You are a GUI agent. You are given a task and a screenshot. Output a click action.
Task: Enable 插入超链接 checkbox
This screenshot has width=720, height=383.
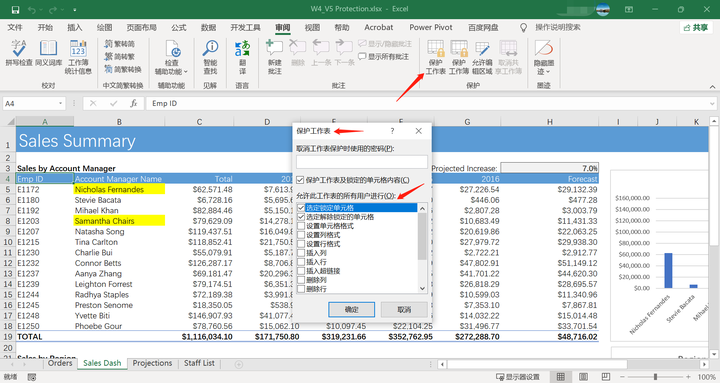click(301, 271)
